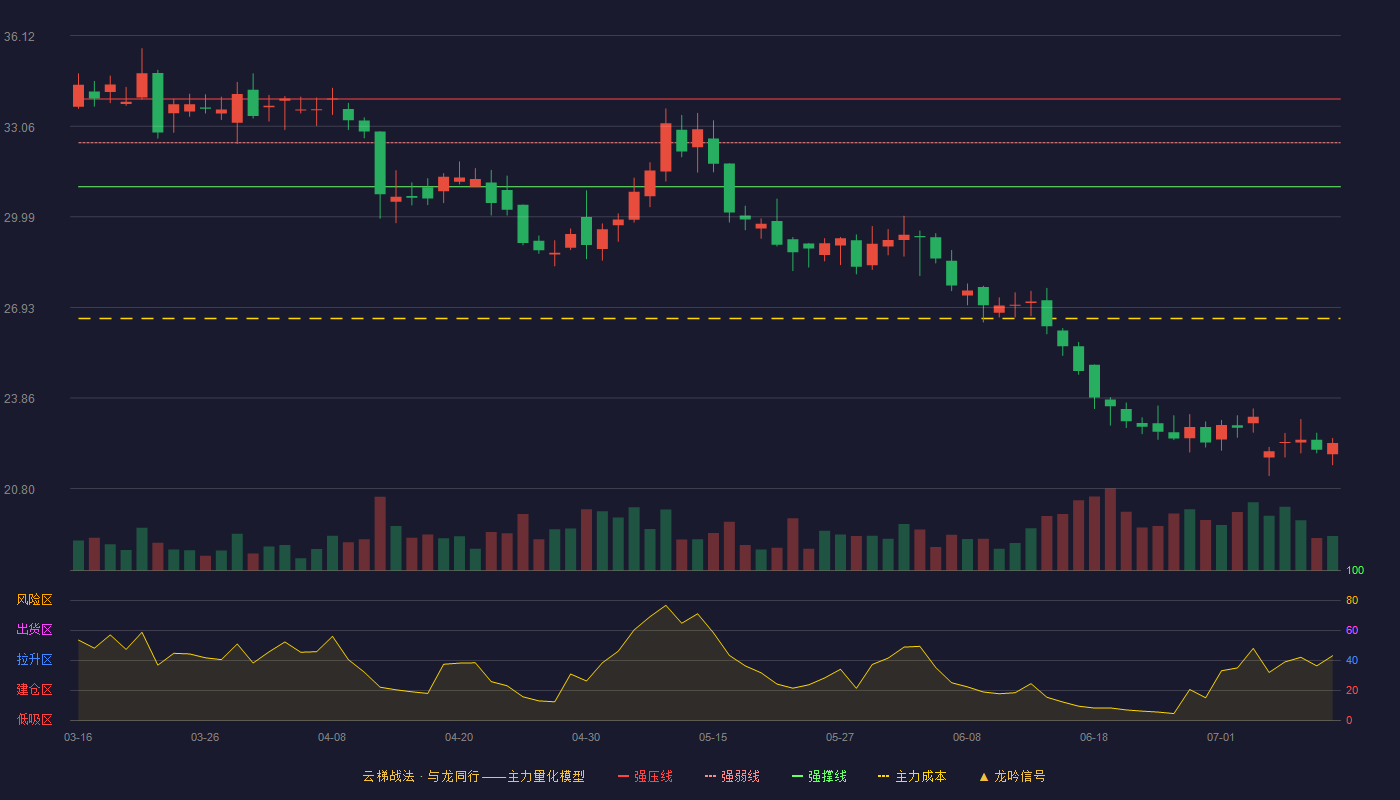Click the 03-26 date label

[x=205, y=737]
